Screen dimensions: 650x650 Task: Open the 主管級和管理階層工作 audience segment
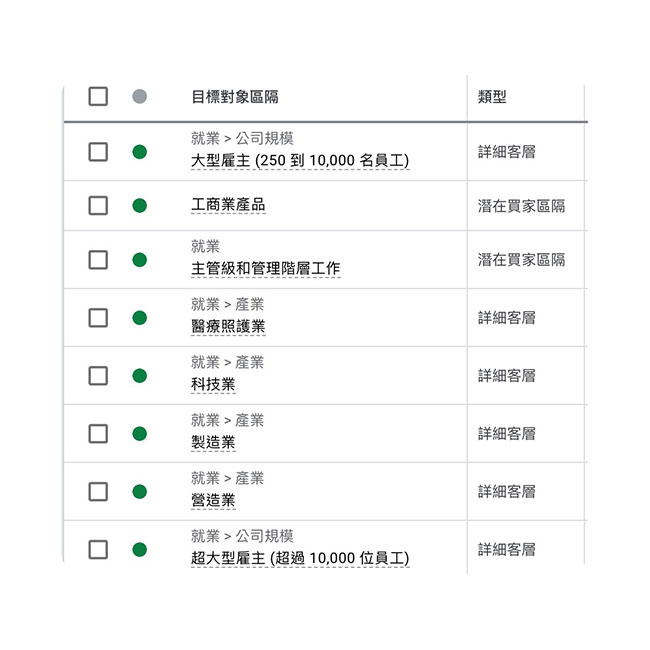(265, 269)
